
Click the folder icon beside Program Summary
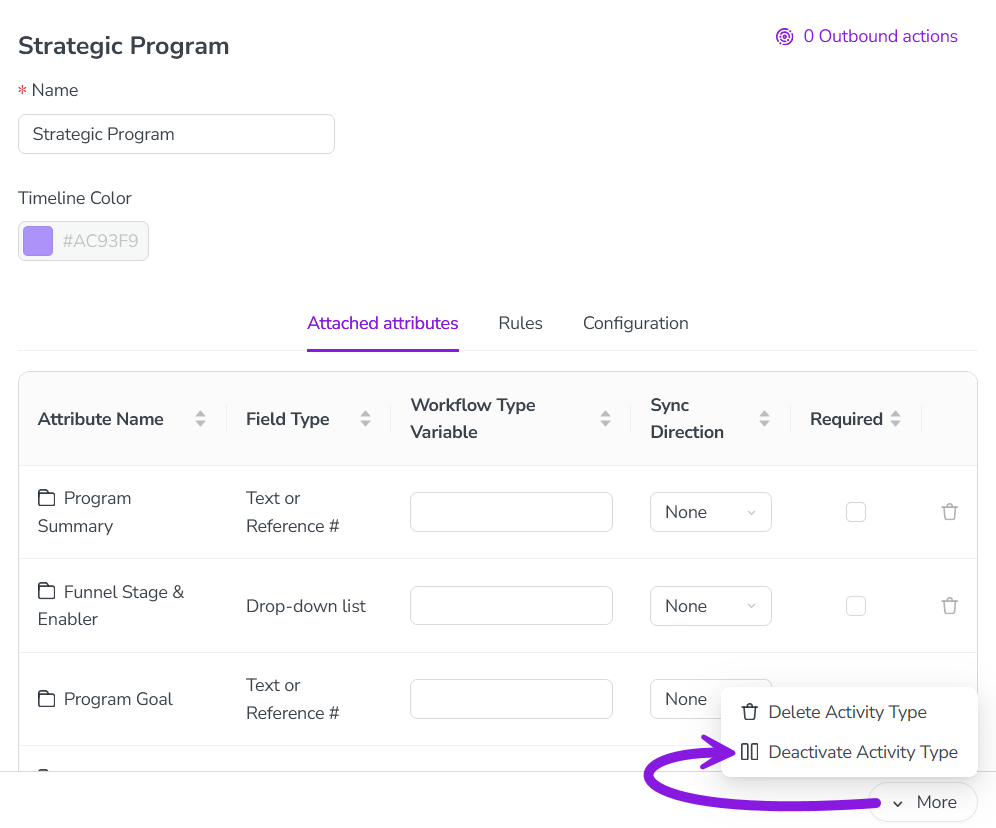pos(46,498)
